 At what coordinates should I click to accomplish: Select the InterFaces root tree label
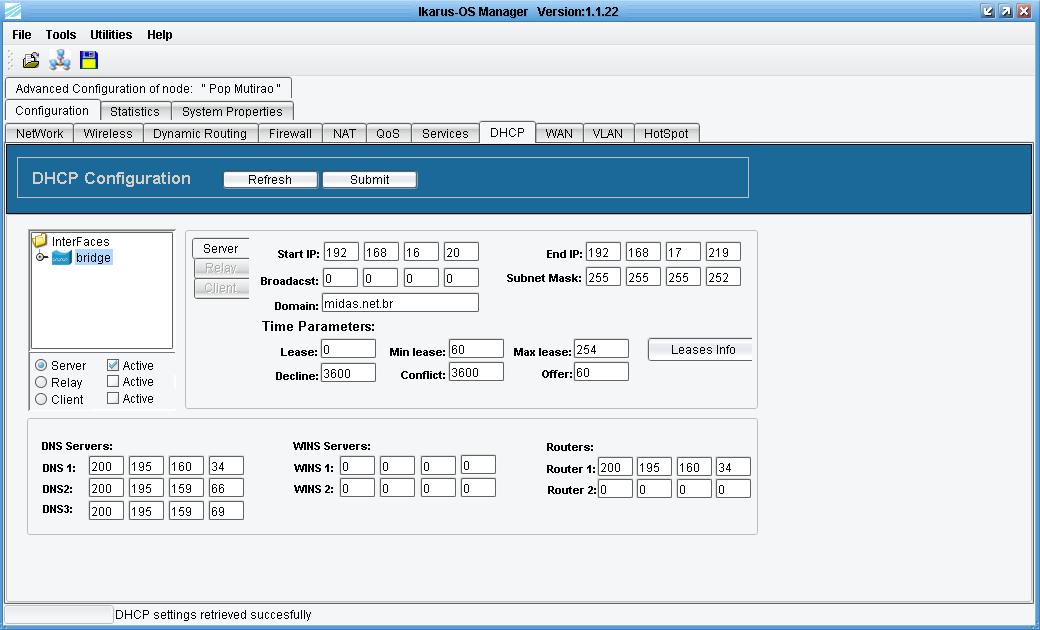tap(80, 241)
